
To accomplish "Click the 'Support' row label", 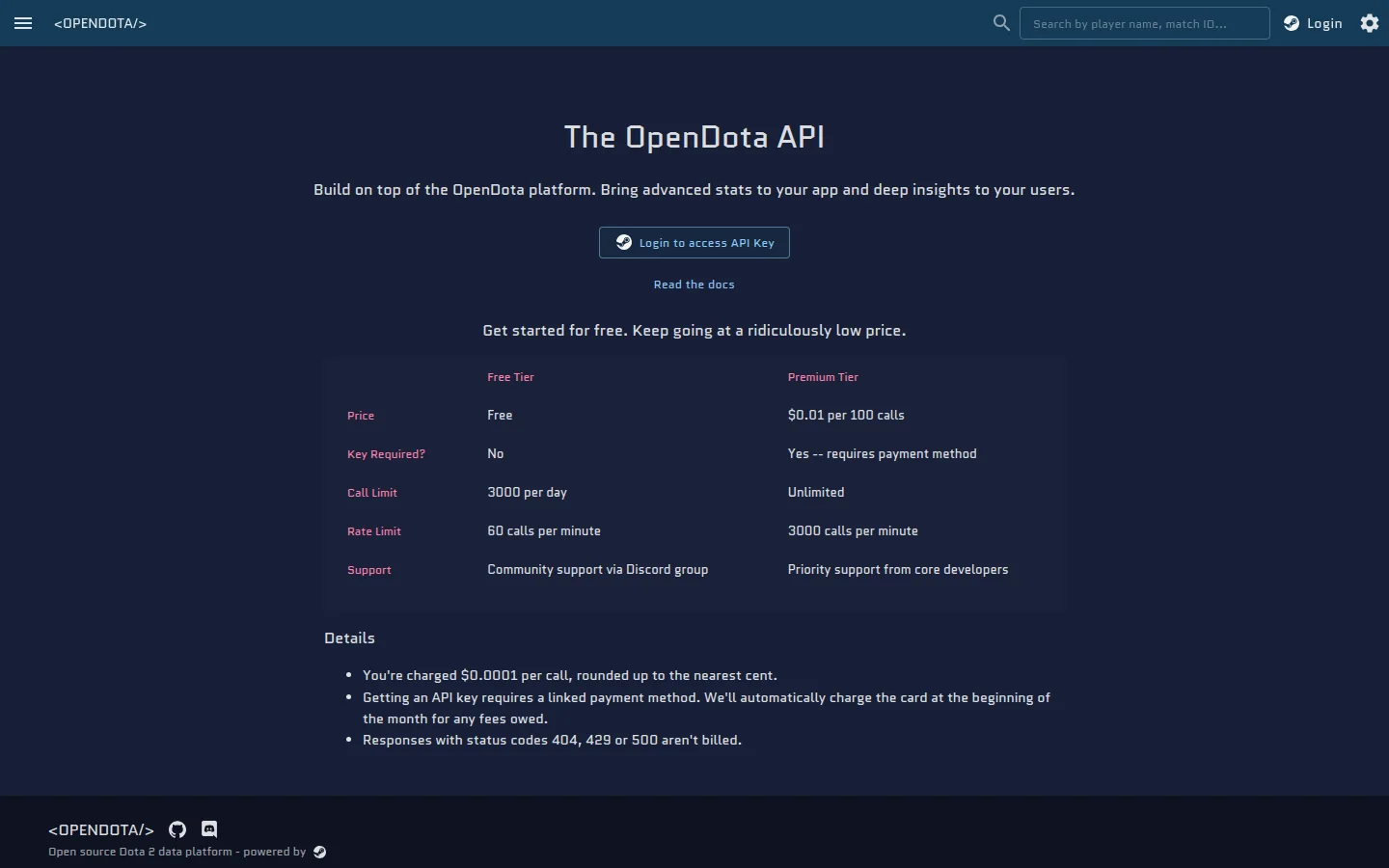I will click(369, 570).
